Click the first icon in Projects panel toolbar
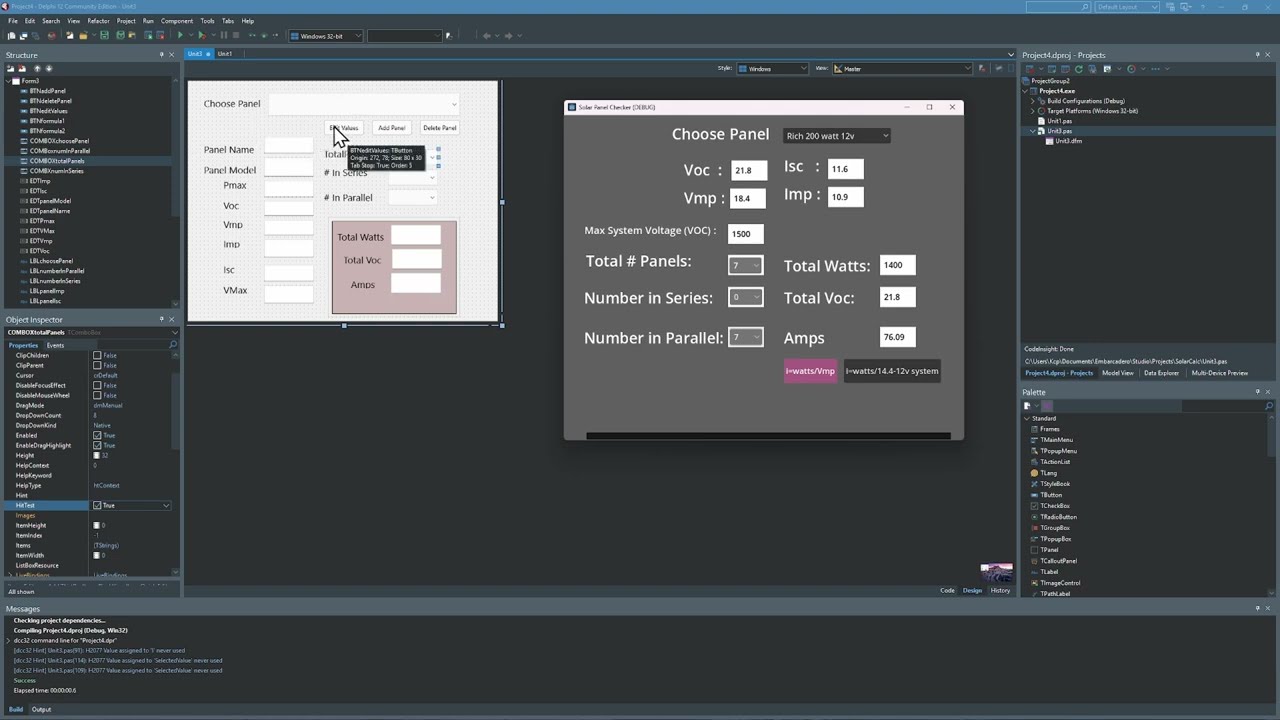 coord(1030,69)
